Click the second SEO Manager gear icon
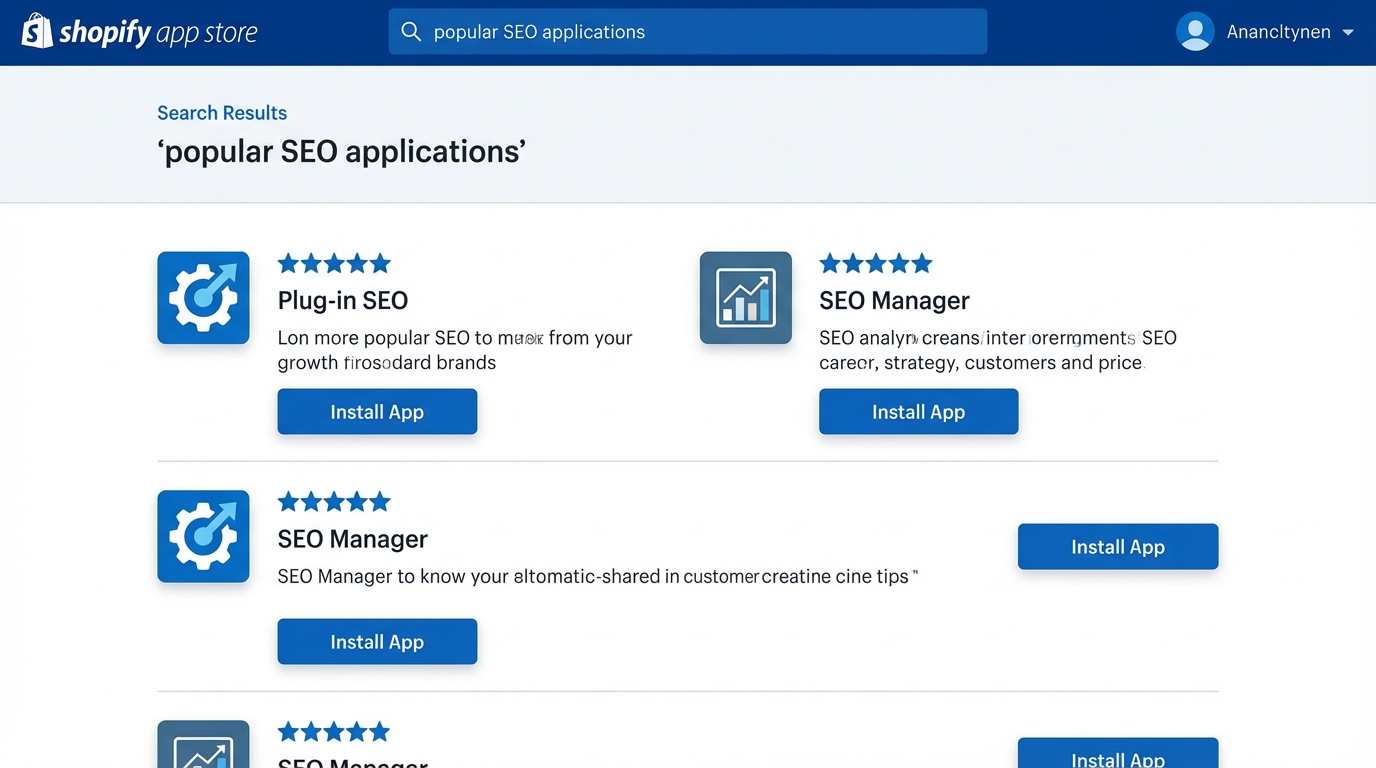This screenshot has width=1376, height=768. coord(203,536)
